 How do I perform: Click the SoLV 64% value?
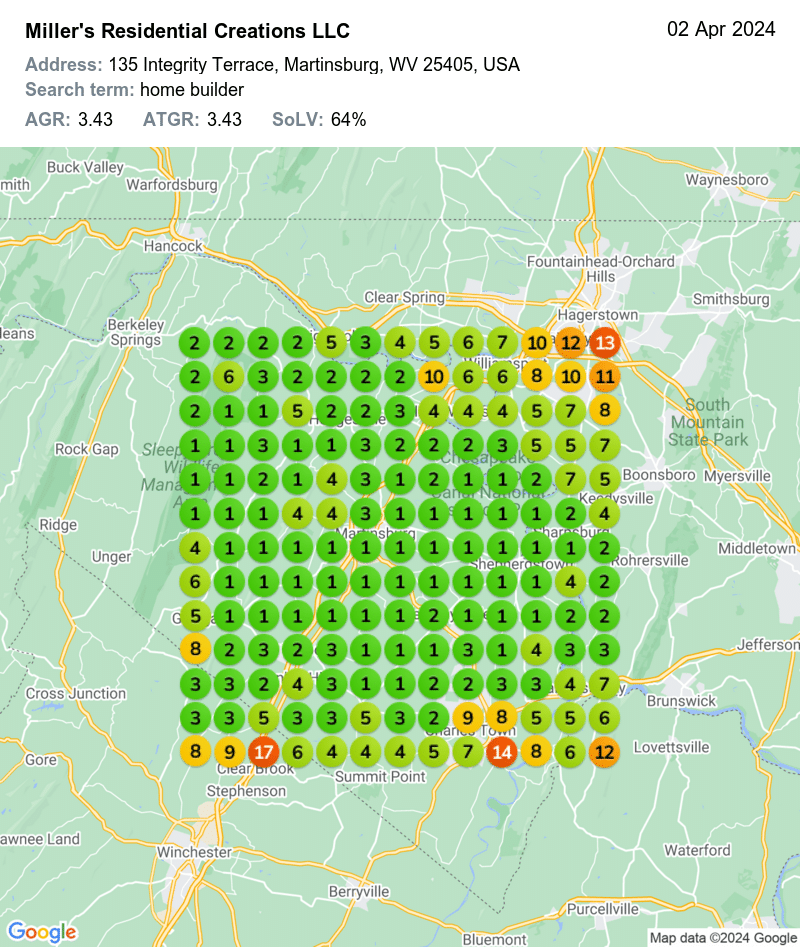tap(348, 120)
